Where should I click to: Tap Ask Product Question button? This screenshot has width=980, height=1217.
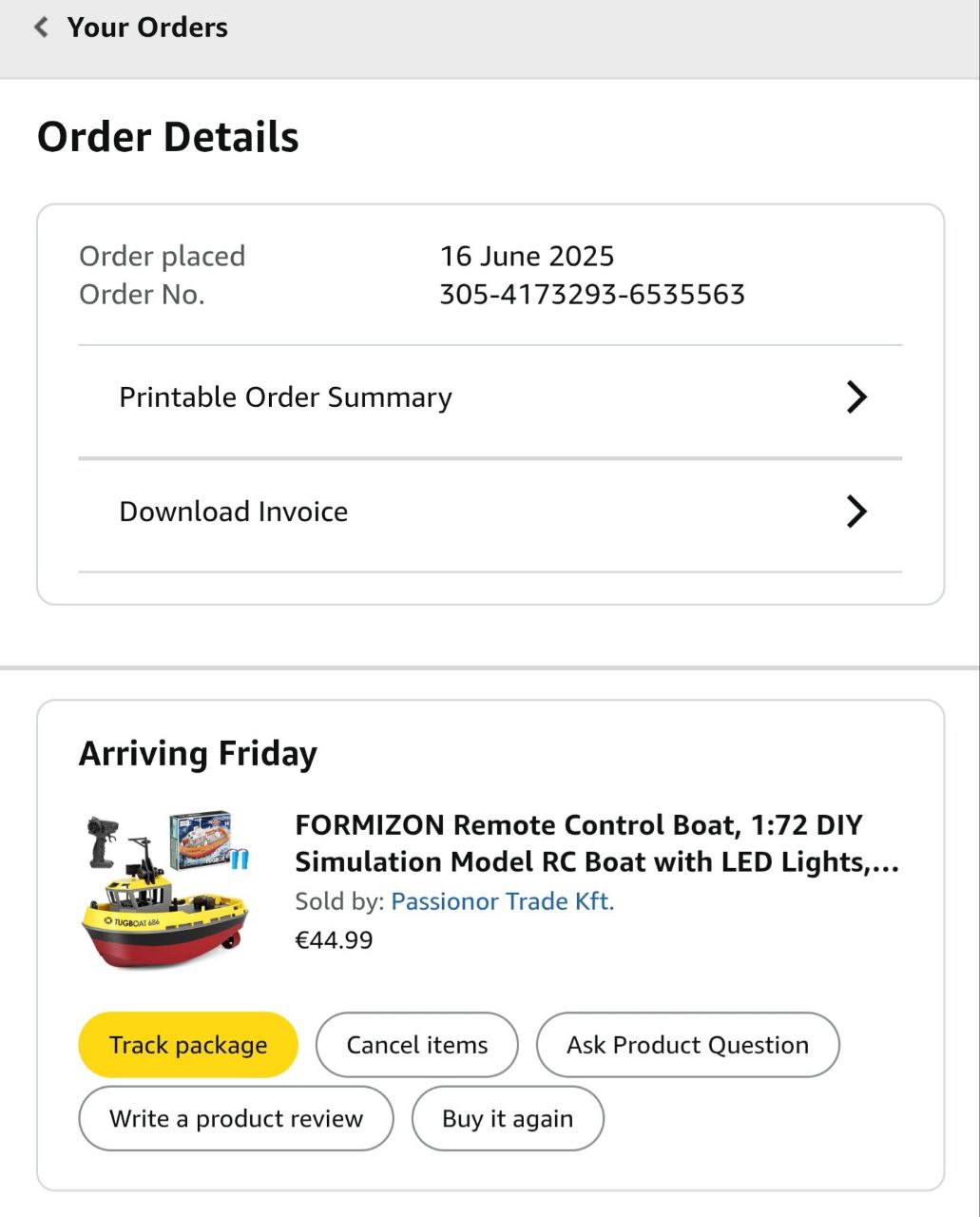[x=687, y=1045]
